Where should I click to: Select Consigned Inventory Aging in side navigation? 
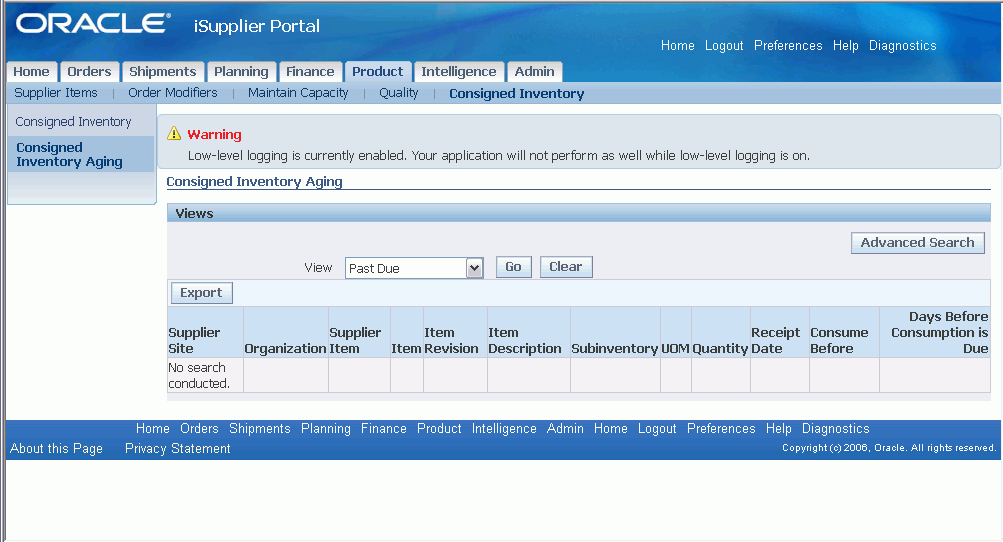click(x=69, y=154)
